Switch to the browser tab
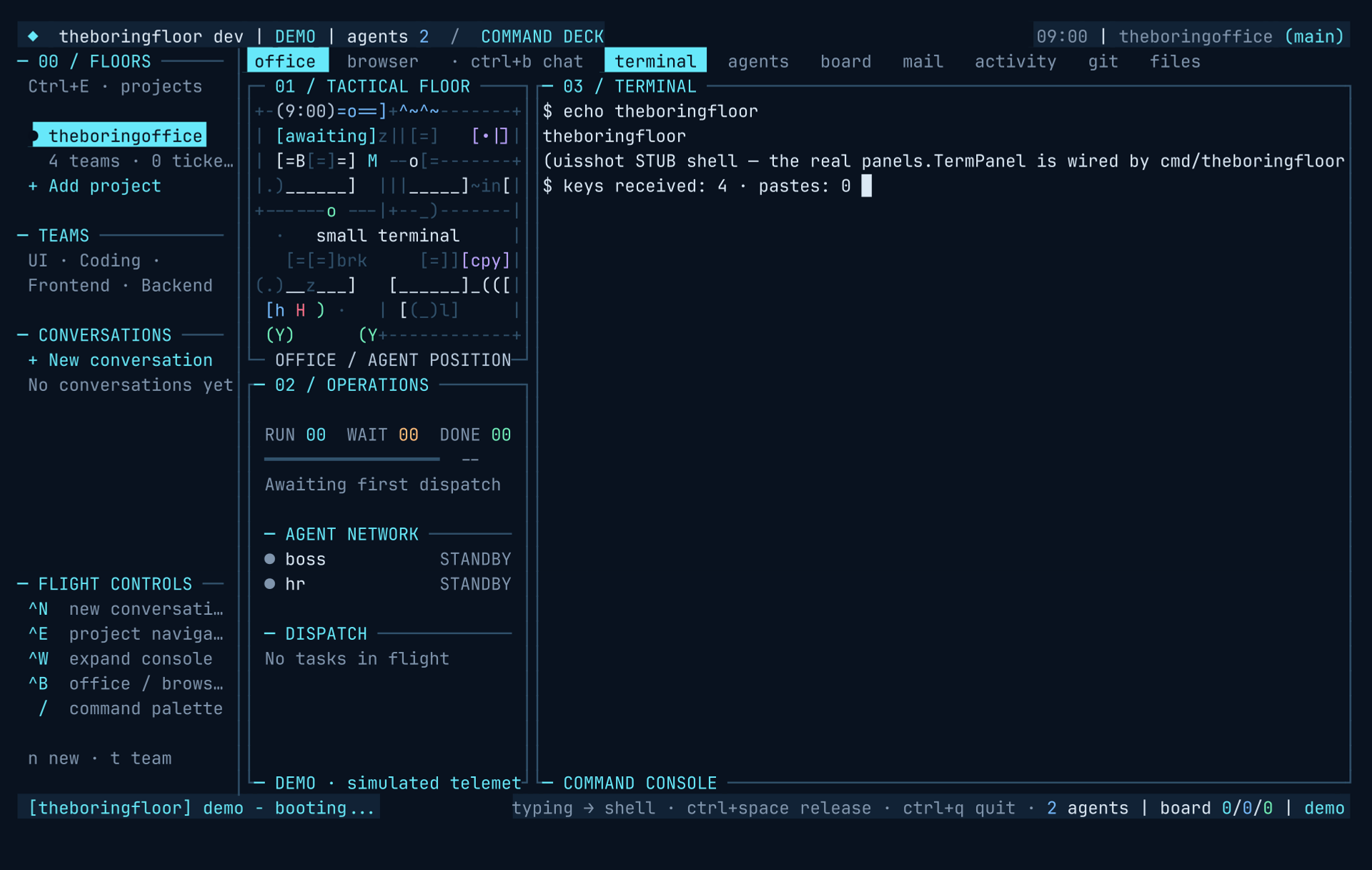The image size is (1372, 870). tap(382, 61)
